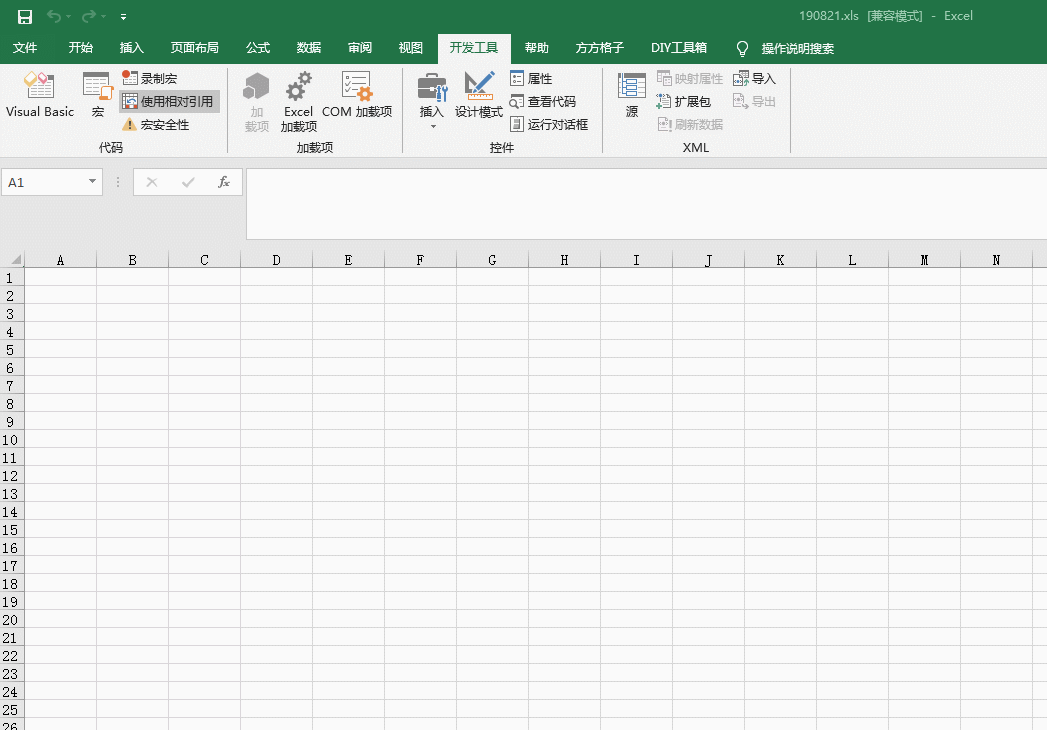The height and width of the screenshot is (730, 1047).
Task: Open the Visual Basic editor
Action: pyautogui.click(x=39, y=95)
